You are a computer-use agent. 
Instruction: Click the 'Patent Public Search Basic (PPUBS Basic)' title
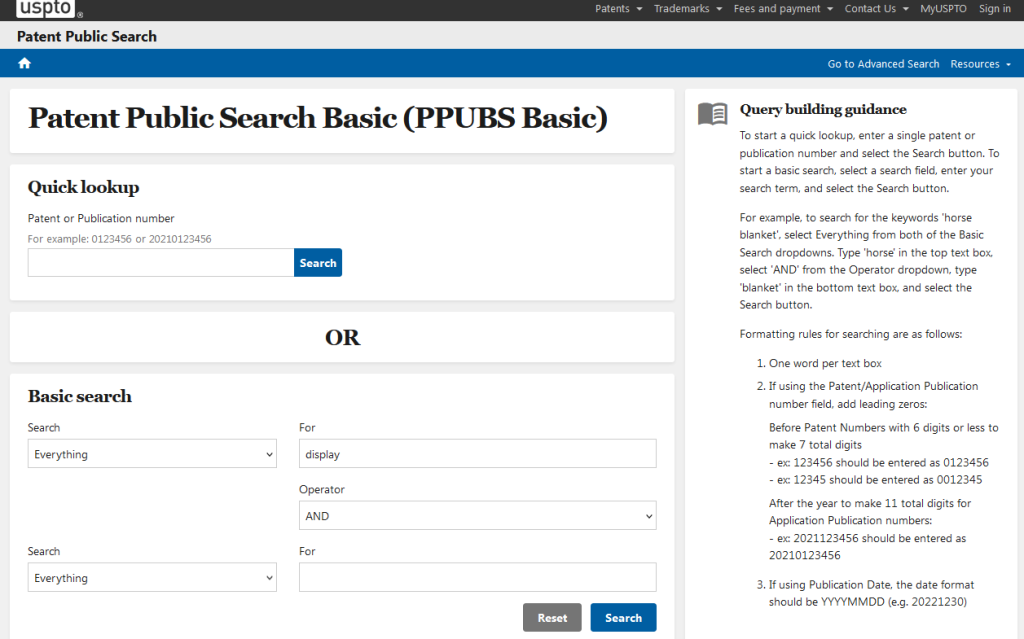(318, 118)
